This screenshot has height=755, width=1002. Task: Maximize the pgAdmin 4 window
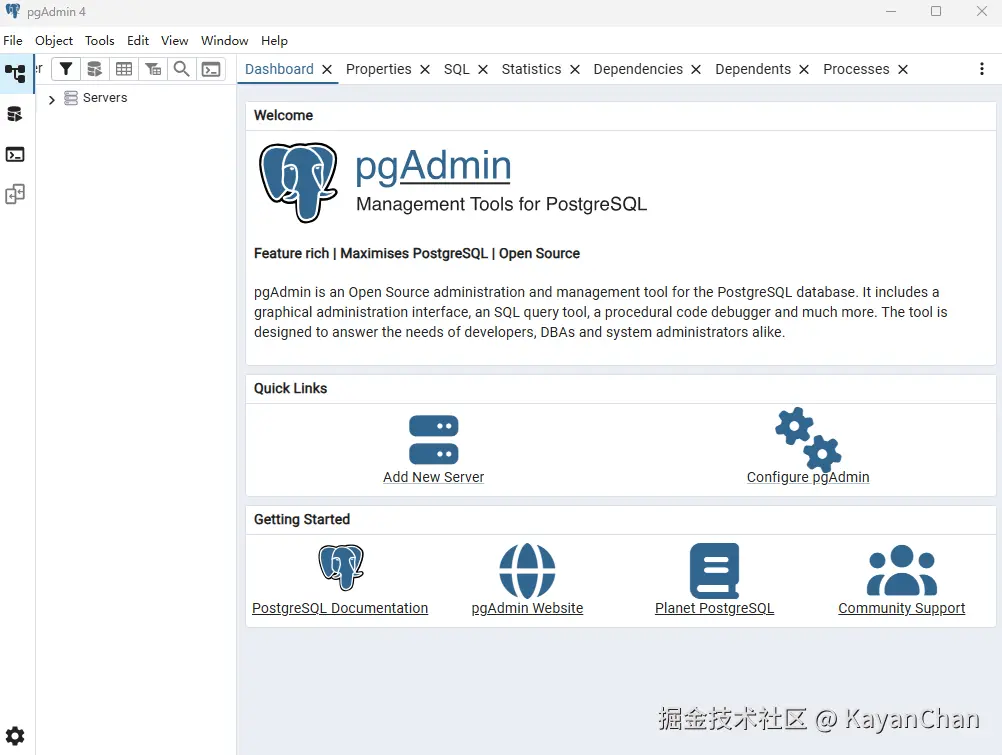coord(936,11)
